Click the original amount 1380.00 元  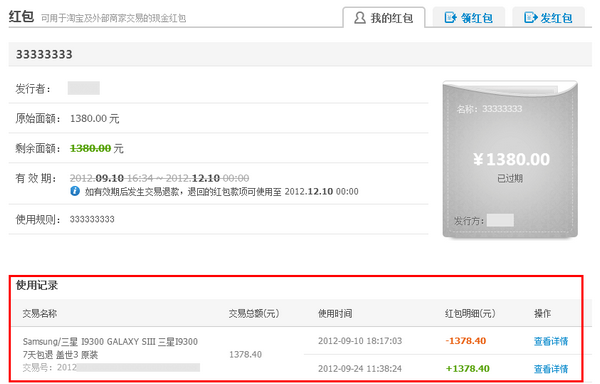click(x=95, y=119)
